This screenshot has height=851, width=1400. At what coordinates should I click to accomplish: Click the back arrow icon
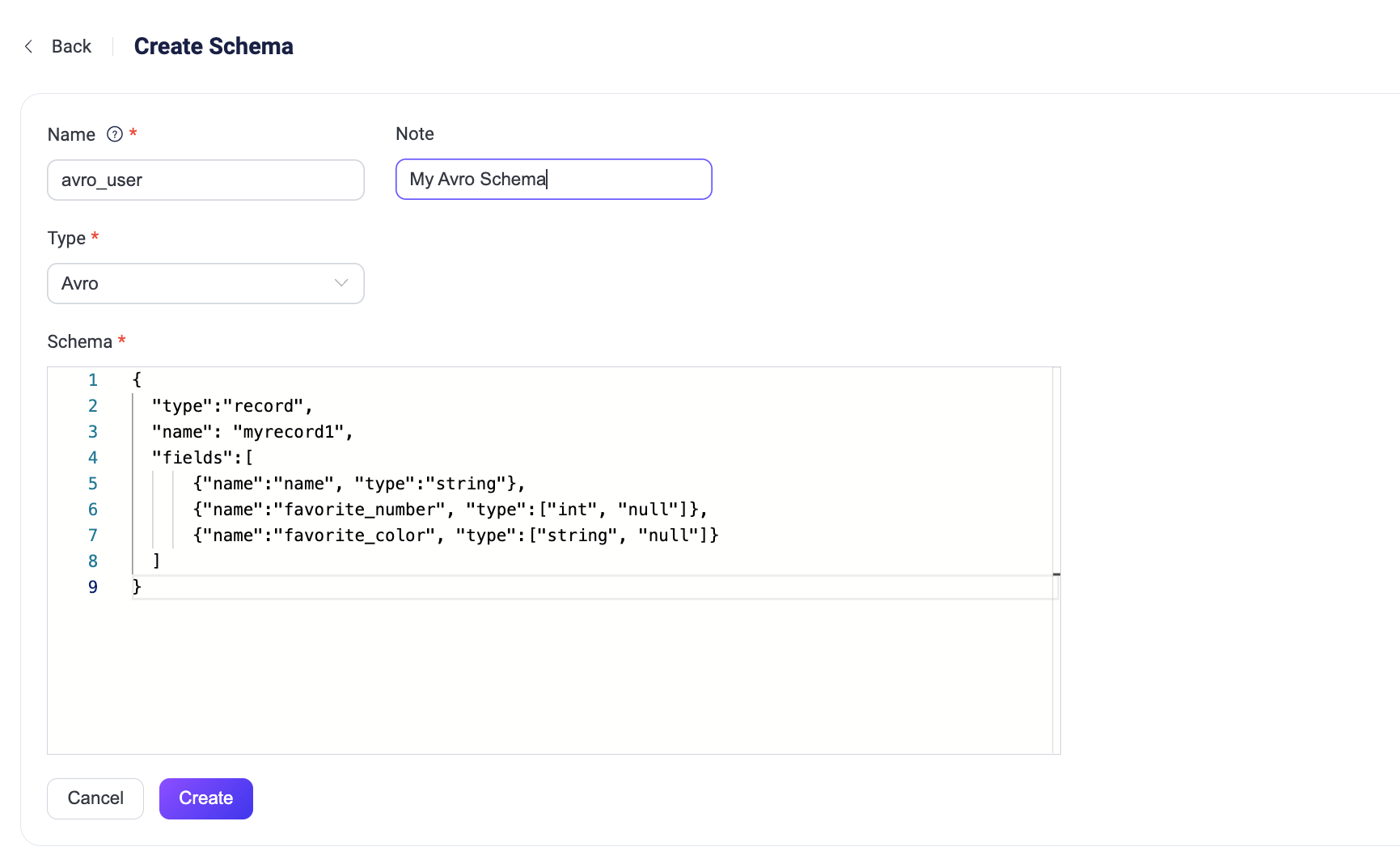click(29, 47)
